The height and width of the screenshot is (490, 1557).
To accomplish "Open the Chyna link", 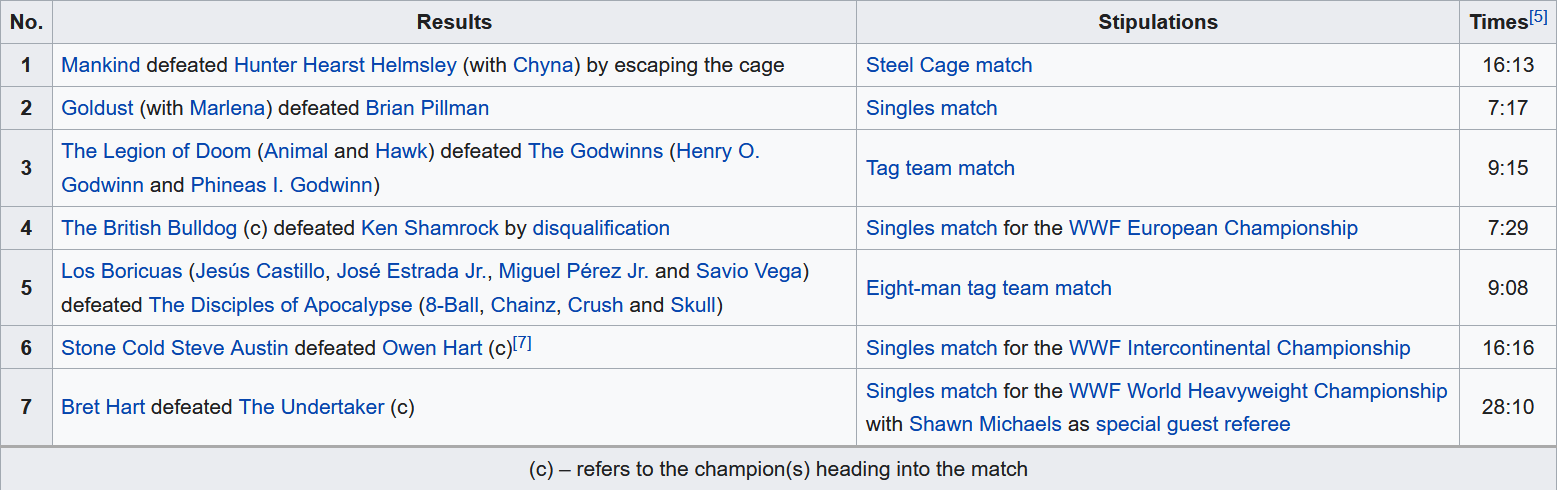I will [x=544, y=65].
